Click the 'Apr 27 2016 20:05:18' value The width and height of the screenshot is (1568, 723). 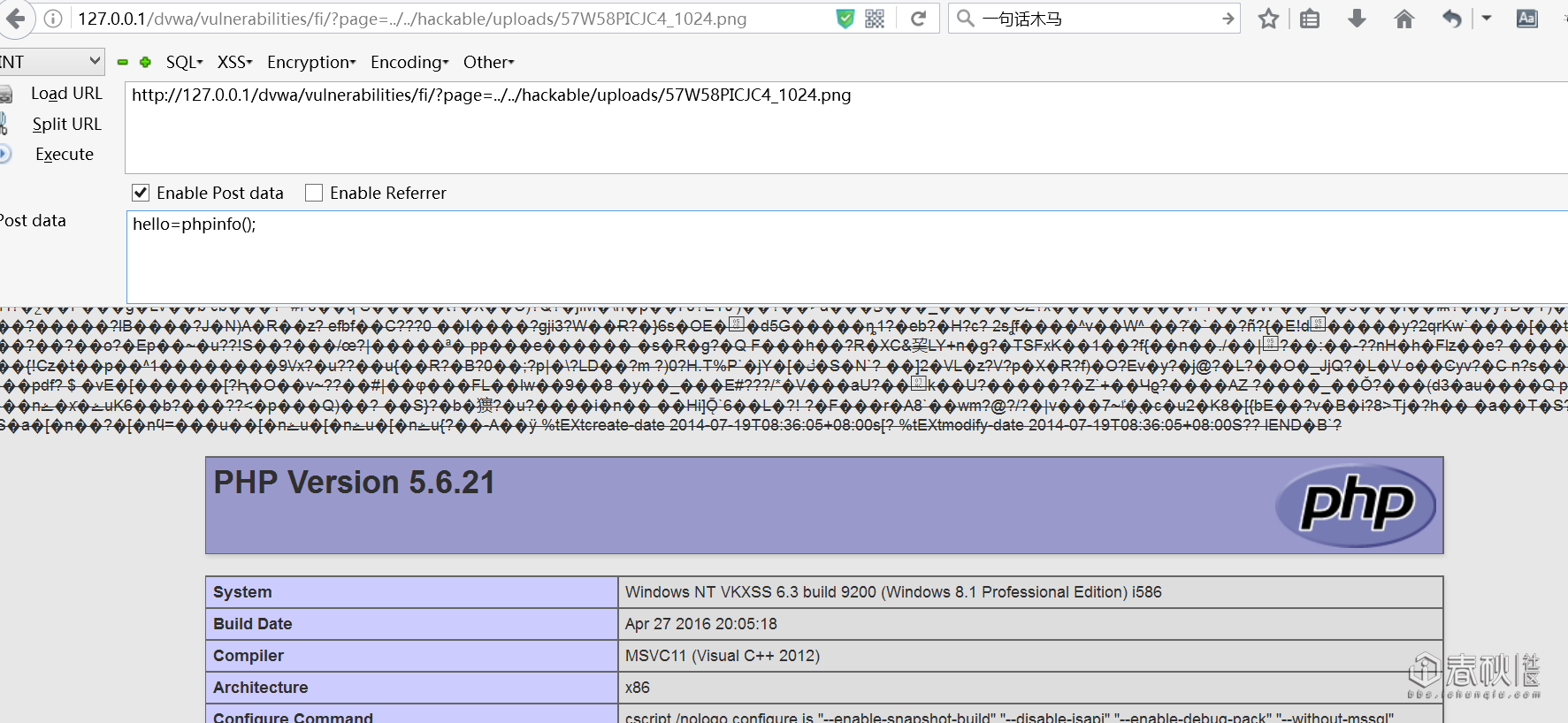(701, 624)
